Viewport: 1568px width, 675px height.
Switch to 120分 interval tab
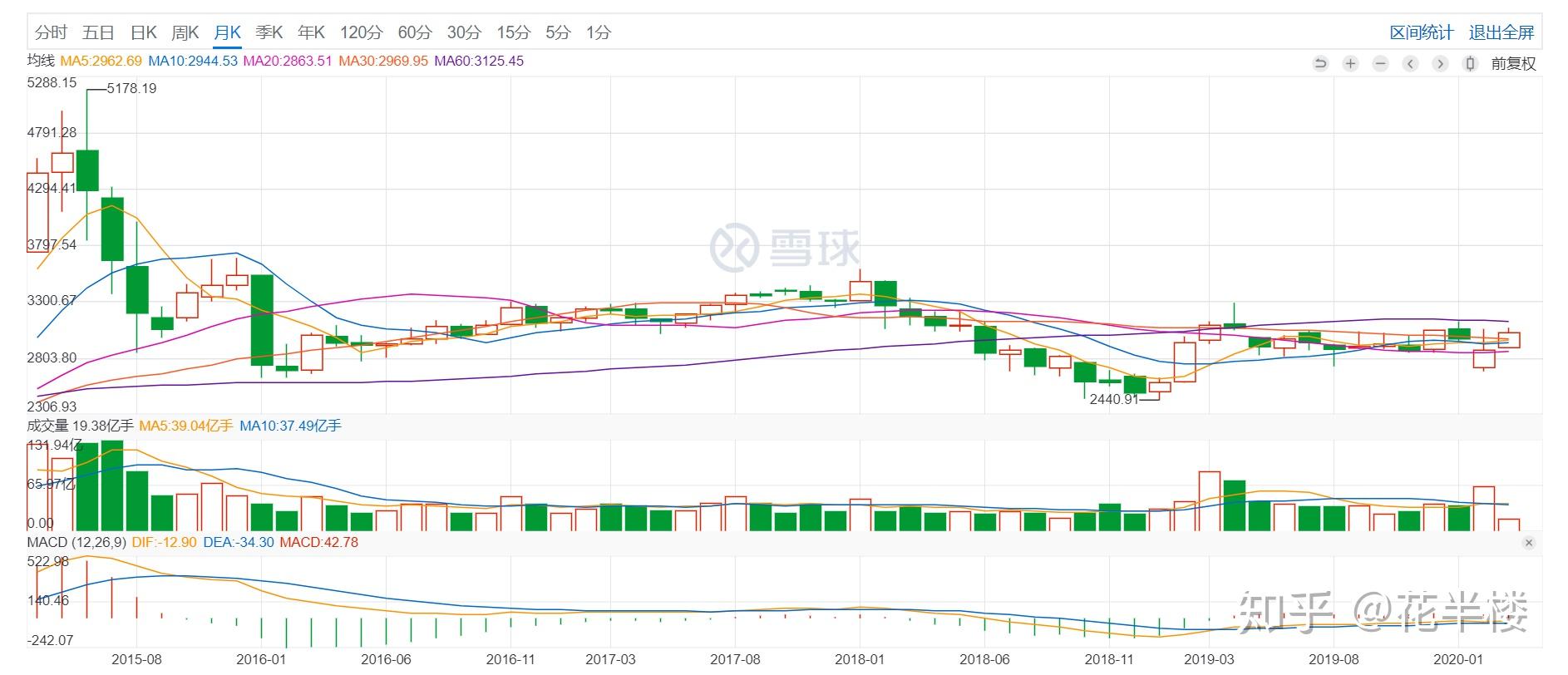pos(361,32)
